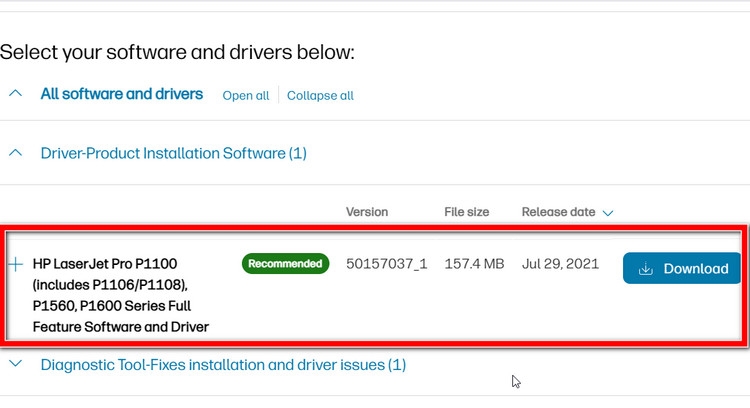The height and width of the screenshot is (408, 750).
Task: Click the Collapse all link
Action: (320, 96)
